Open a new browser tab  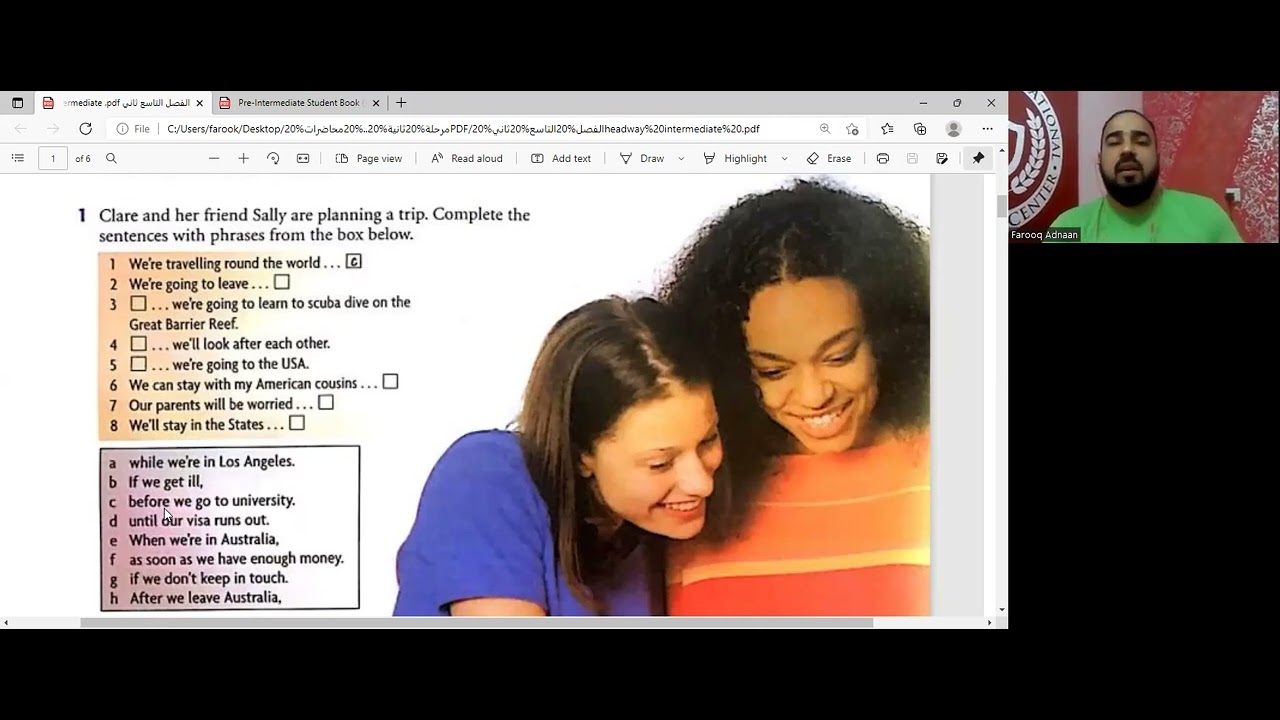coord(401,103)
